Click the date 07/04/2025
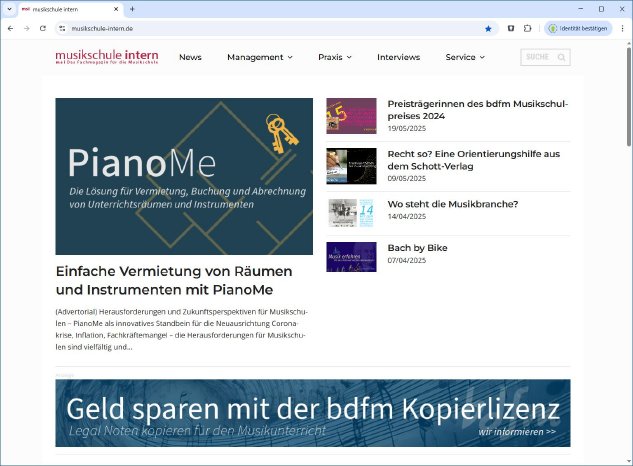Screen dimensions: 633x466 [x=407, y=260]
